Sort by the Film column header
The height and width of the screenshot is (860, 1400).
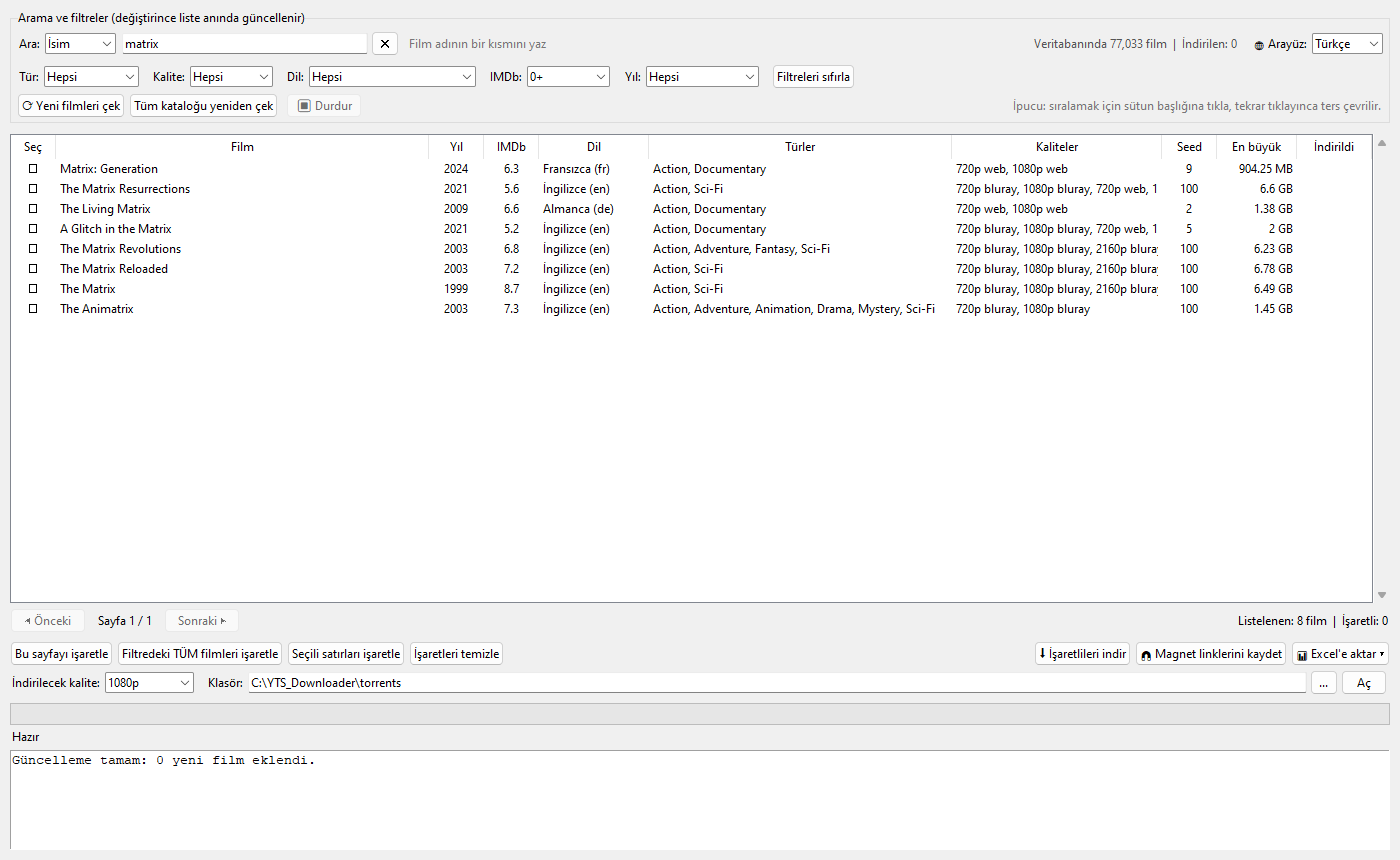(242, 147)
